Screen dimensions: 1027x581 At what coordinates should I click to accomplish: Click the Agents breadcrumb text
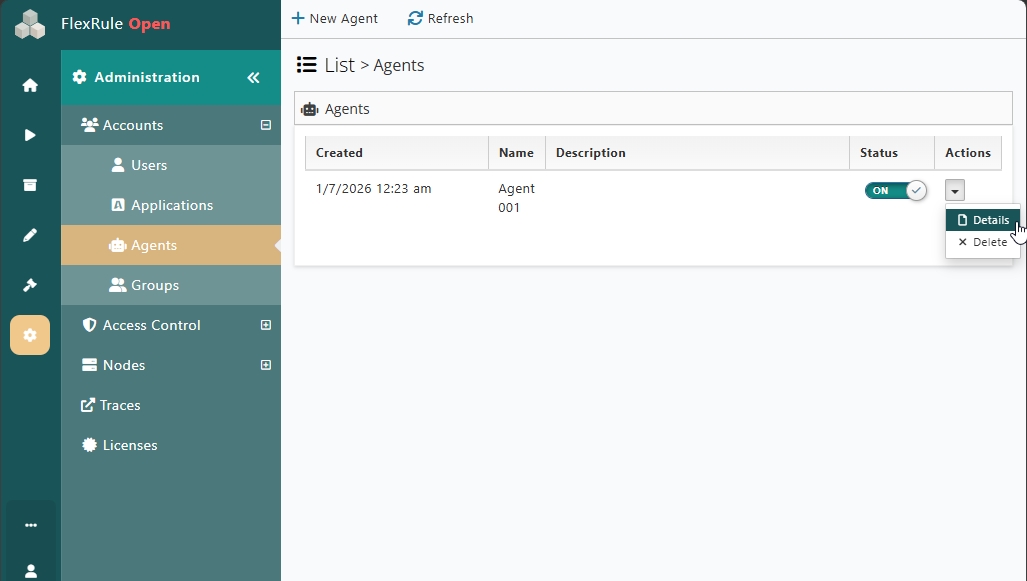pyautogui.click(x=399, y=65)
